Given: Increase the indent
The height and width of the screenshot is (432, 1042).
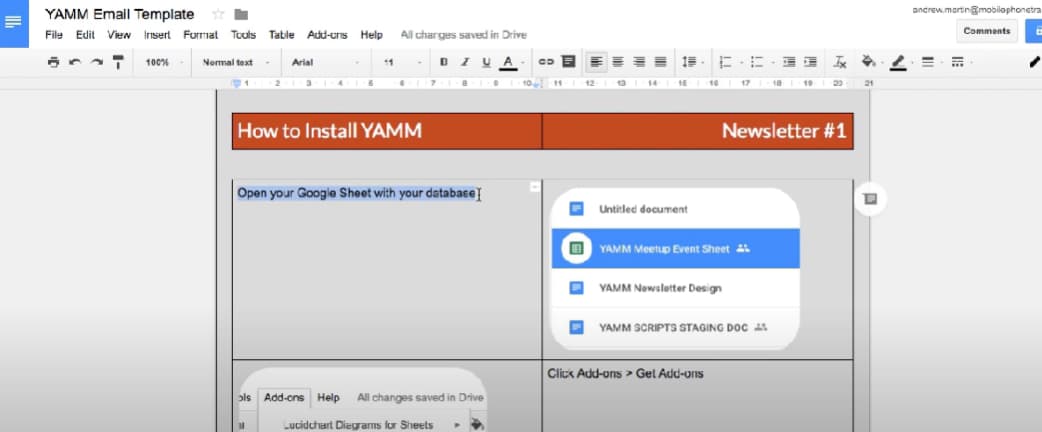Looking at the screenshot, I should point(810,62).
